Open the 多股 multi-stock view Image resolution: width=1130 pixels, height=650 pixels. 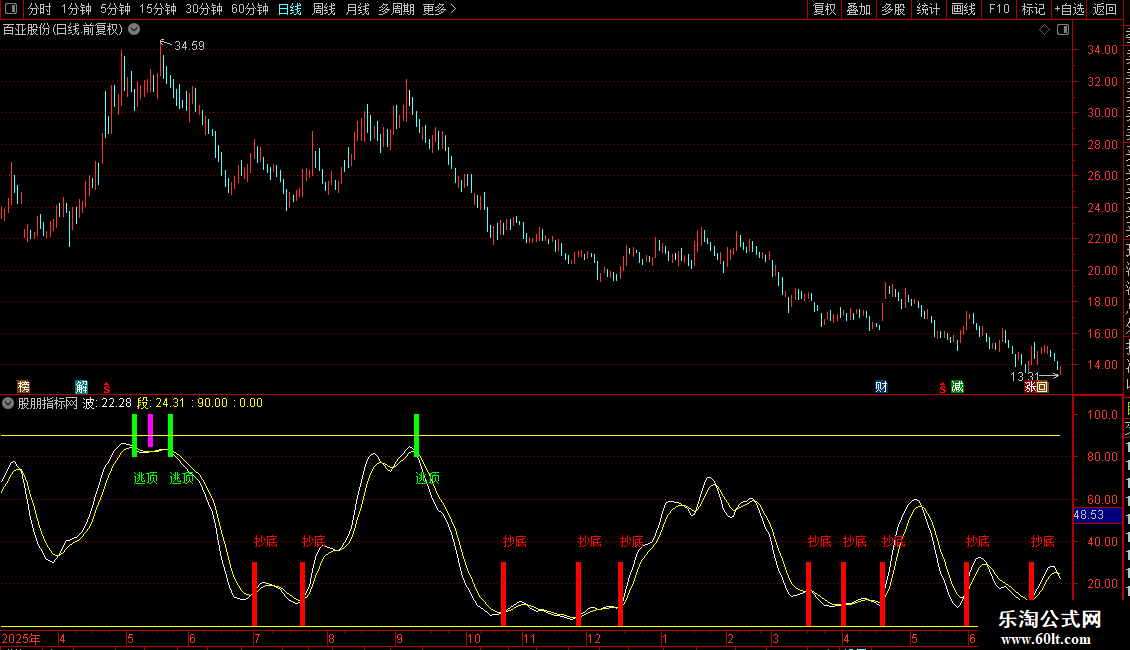[x=894, y=9]
